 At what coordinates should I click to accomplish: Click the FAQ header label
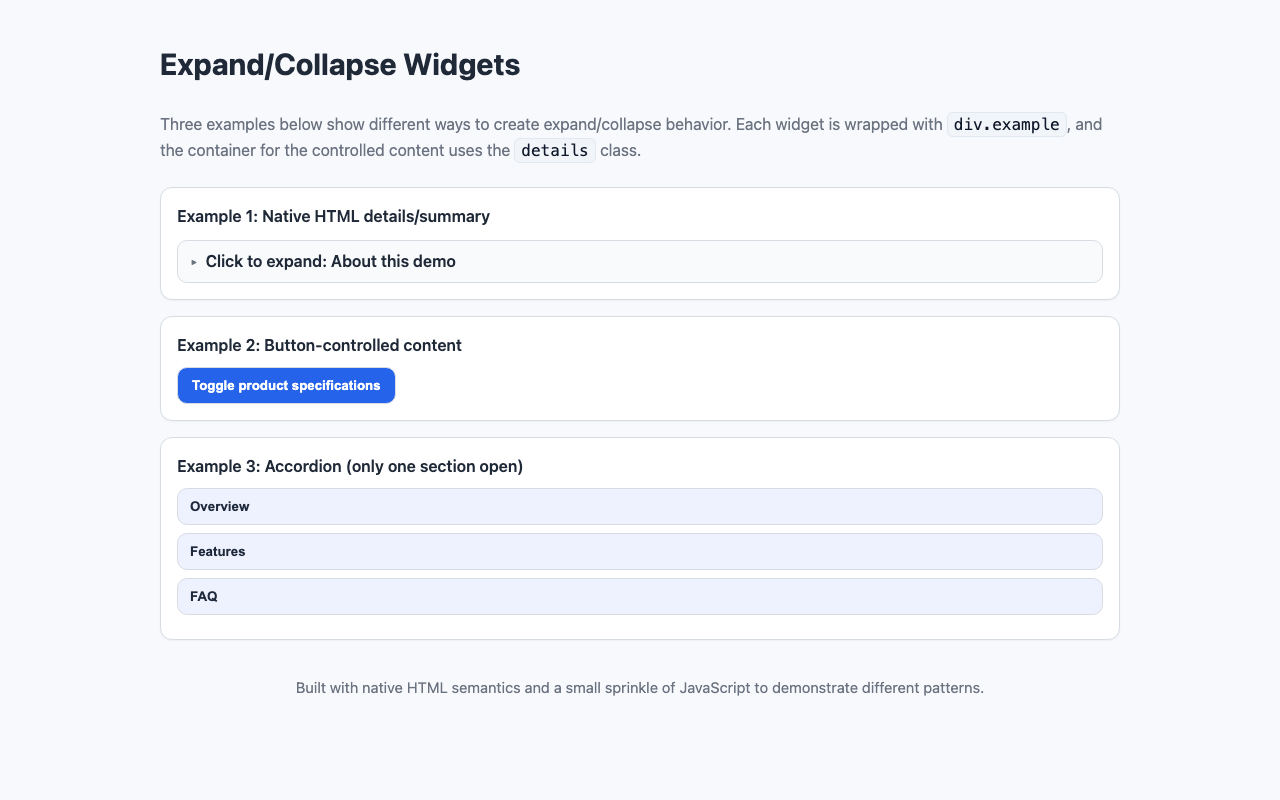(x=204, y=596)
